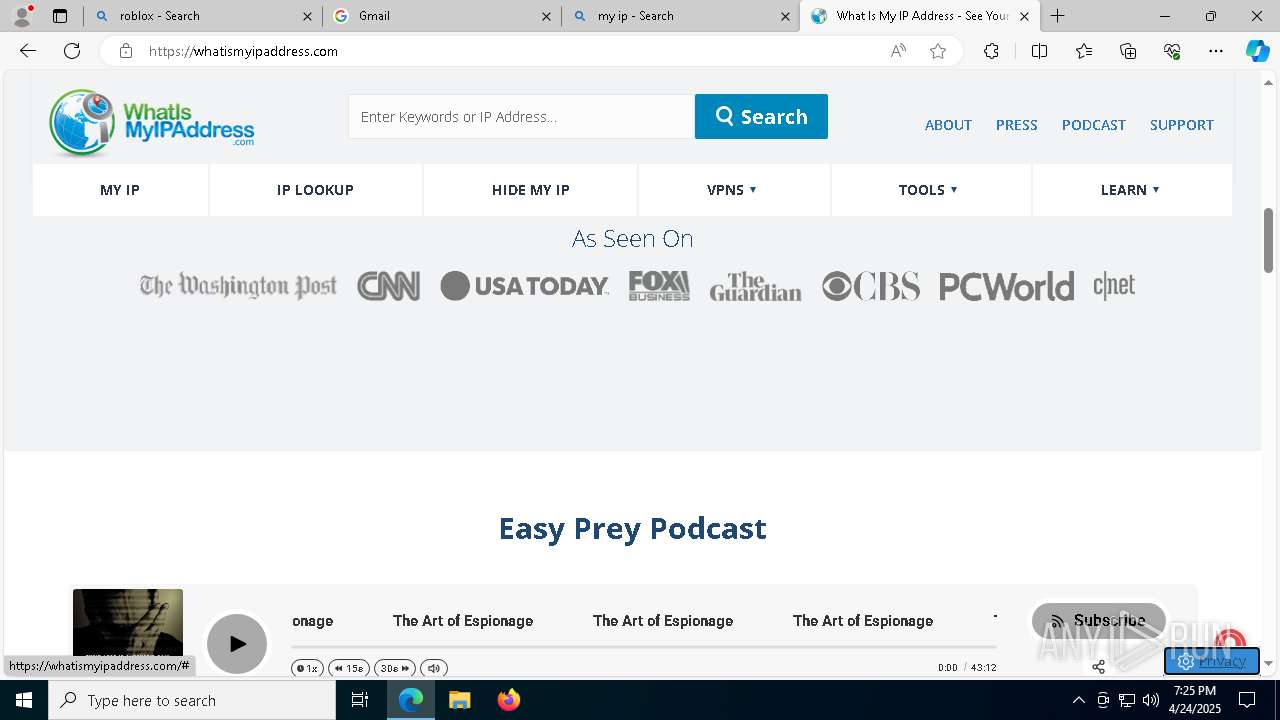The width and height of the screenshot is (1280, 720).
Task: Open the browser profile icon
Action: (x=22, y=16)
